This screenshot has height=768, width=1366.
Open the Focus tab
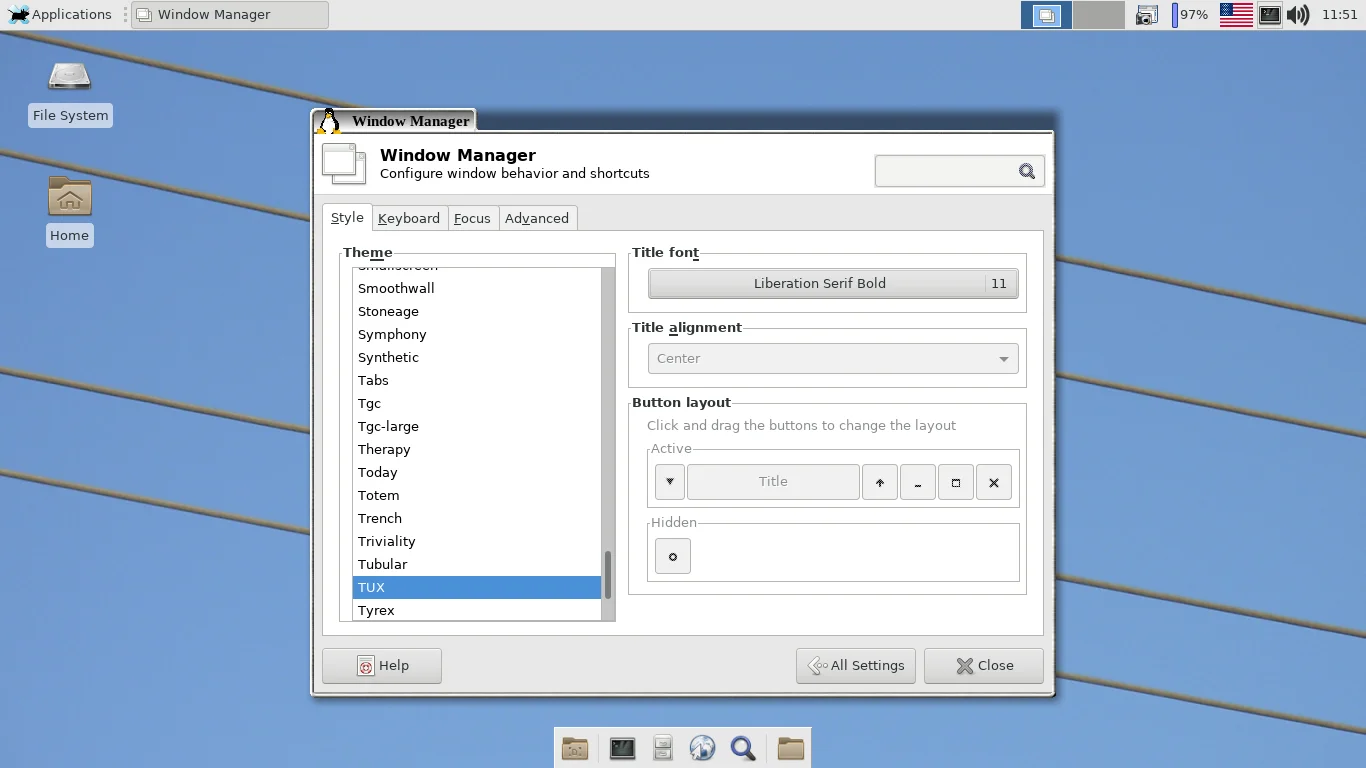[x=472, y=218]
